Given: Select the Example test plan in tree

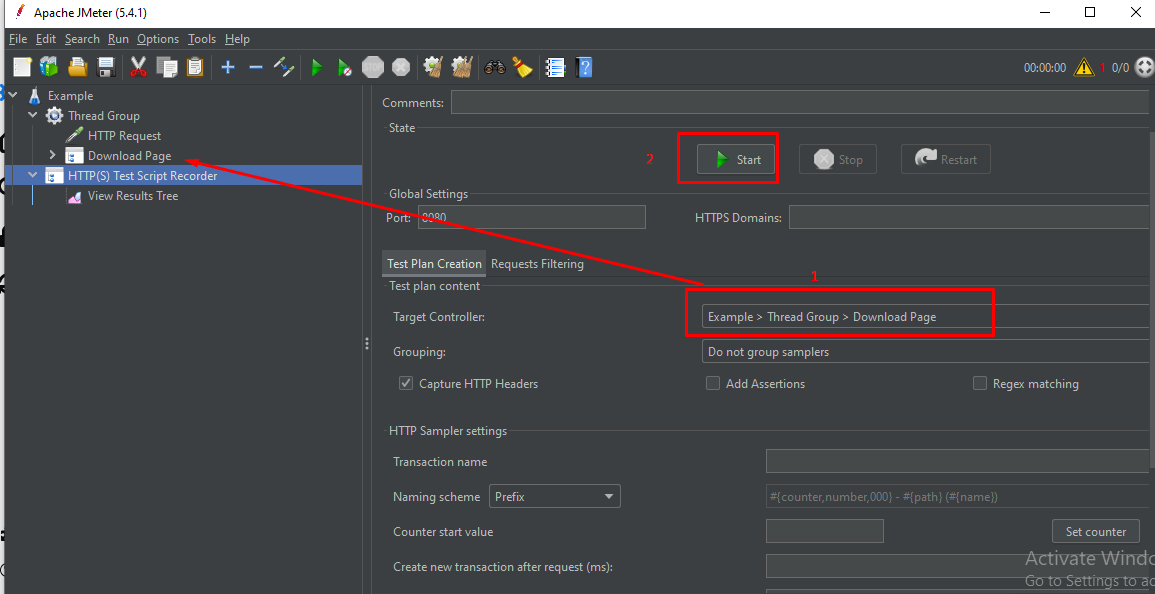Looking at the screenshot, I should 71,95.
